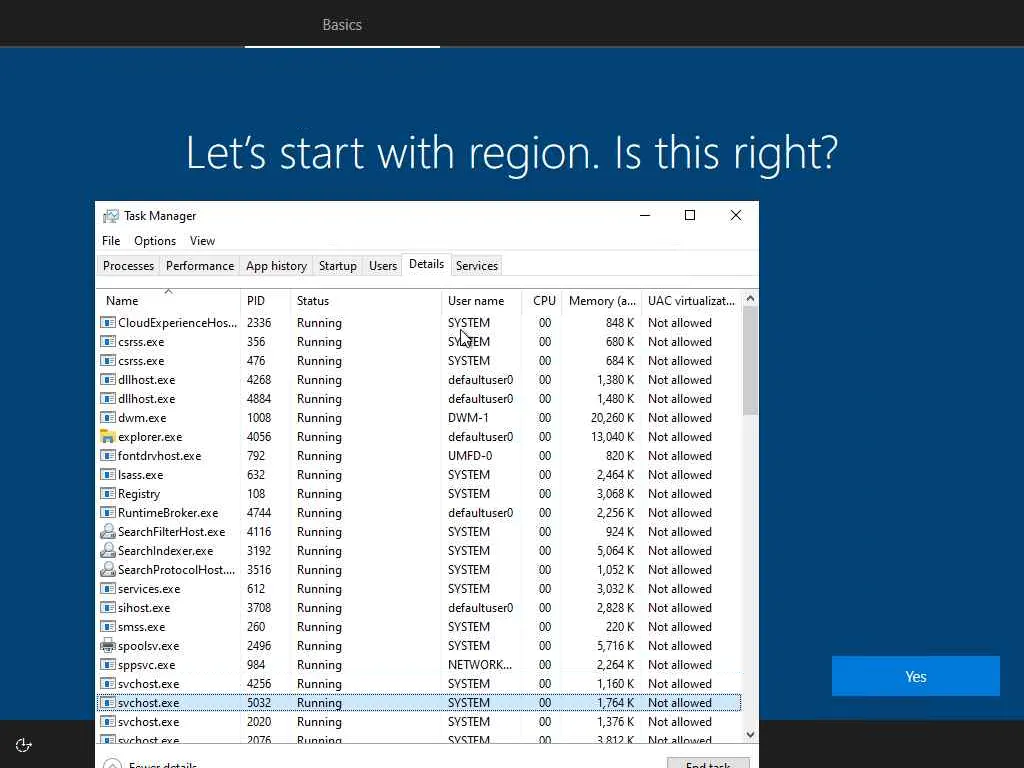Click the CloudExperienceHost process icon
Viewport: 1024px width, 768px height.
coord(108,323)
